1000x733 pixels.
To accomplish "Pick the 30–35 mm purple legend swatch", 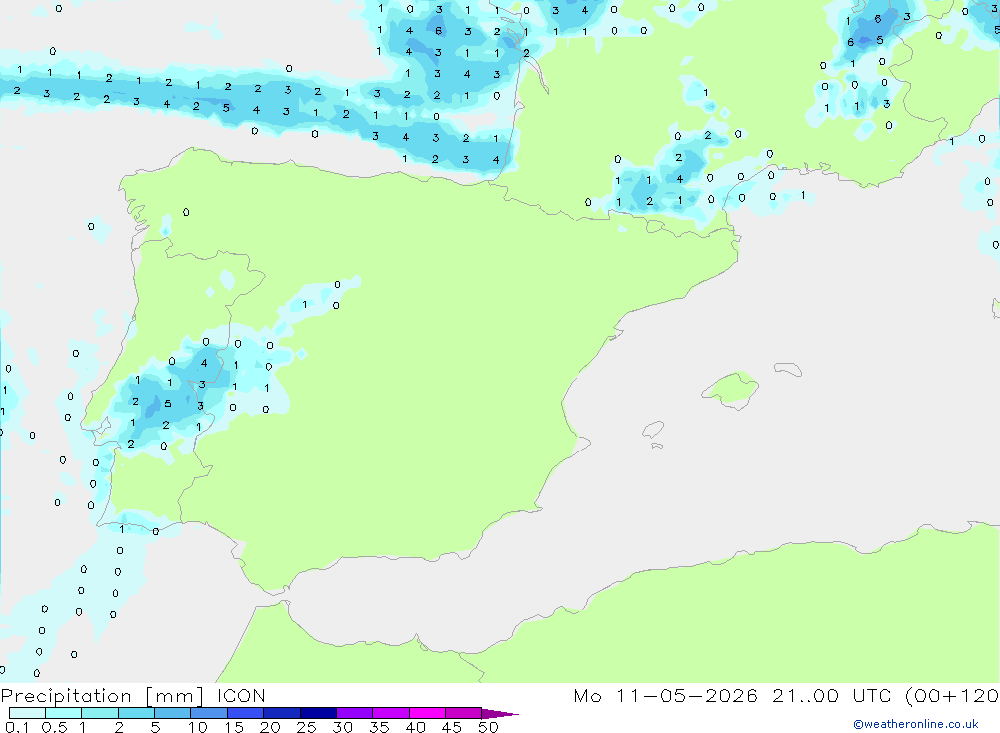I will [x=355, y=713].
